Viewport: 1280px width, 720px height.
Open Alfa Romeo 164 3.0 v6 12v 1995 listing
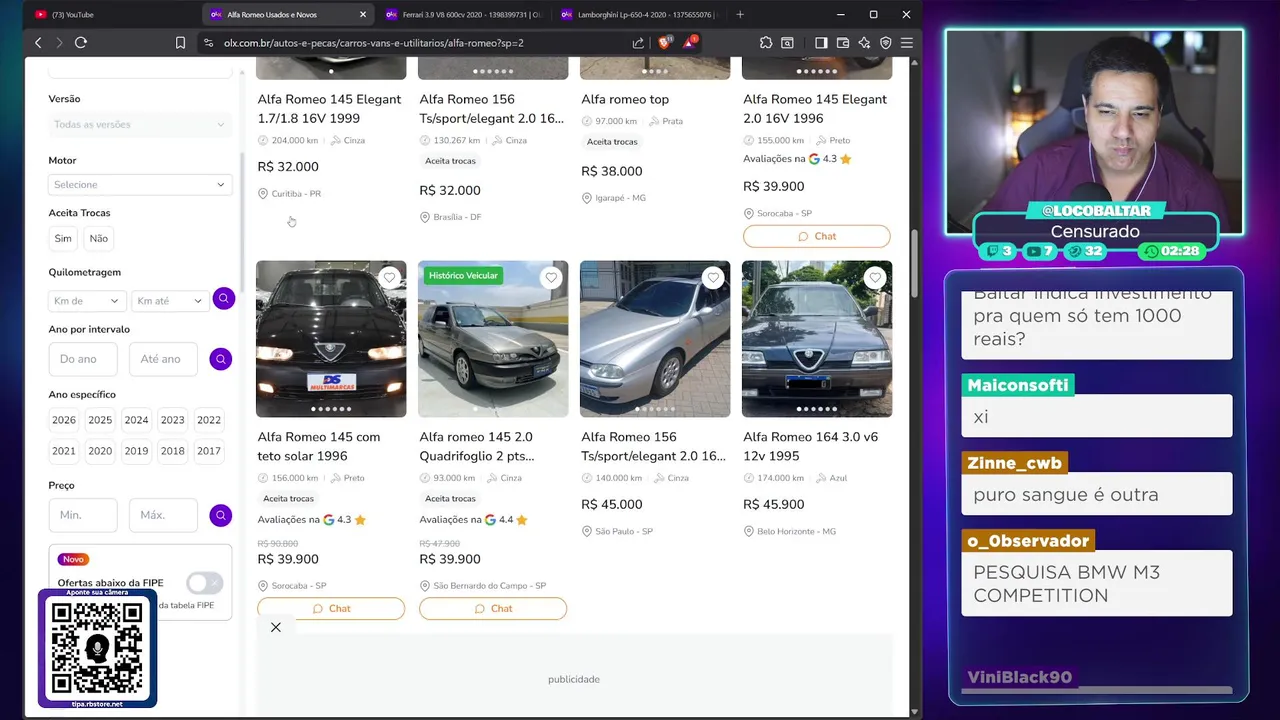coord(810,446)
